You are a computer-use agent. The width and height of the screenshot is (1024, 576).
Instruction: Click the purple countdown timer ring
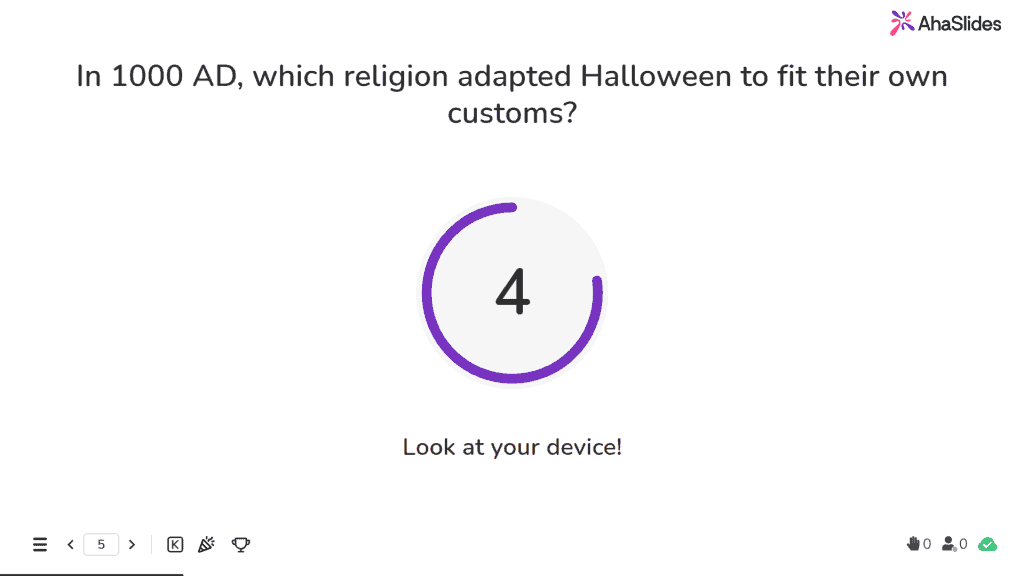coord(513,293)
